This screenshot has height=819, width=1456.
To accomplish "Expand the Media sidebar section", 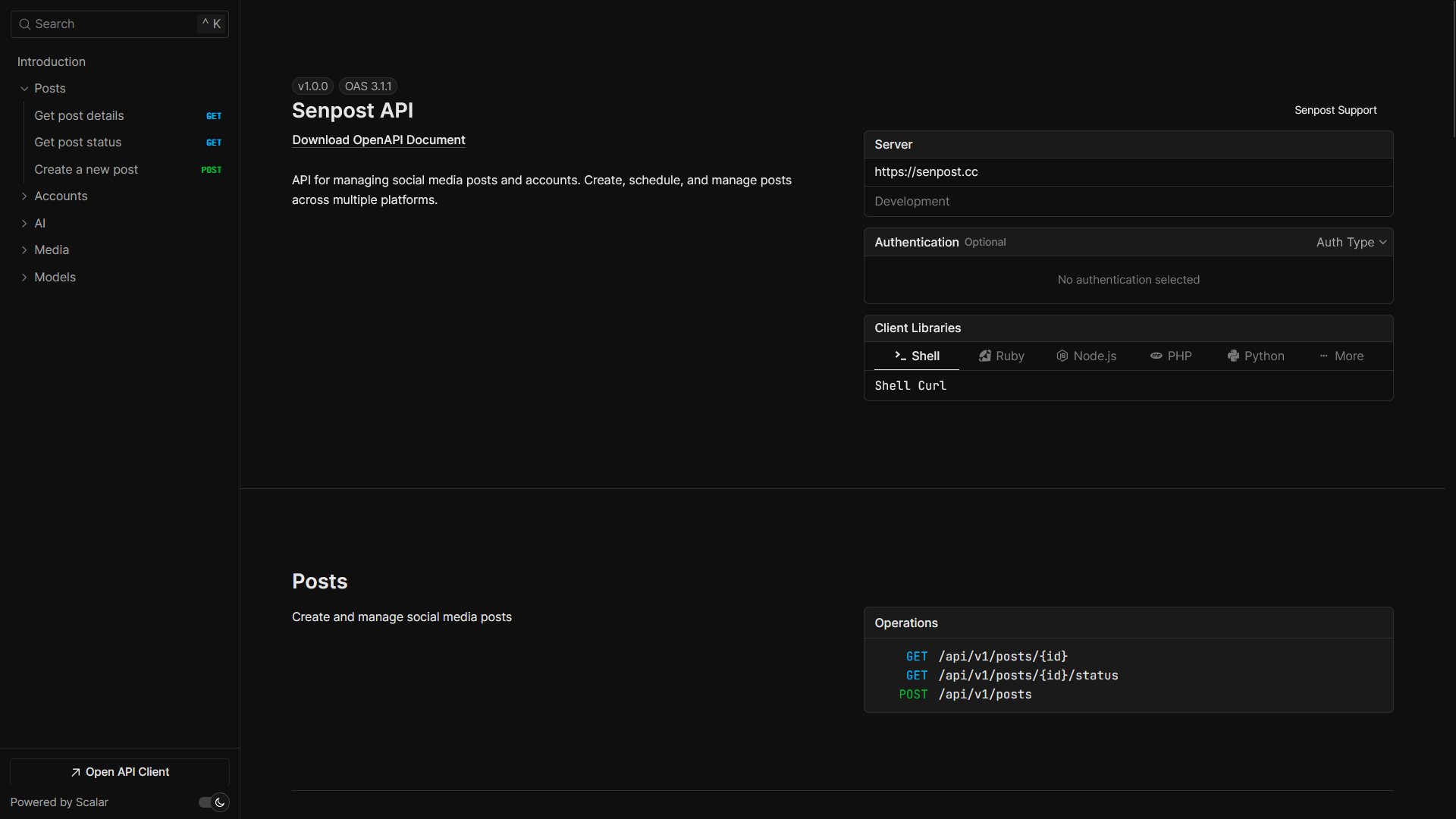I will tap(24, 250).
